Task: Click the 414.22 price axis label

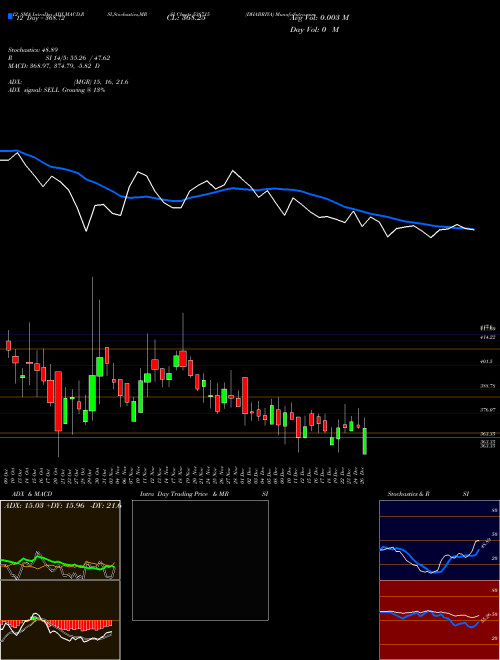Action: tap(487, 337)
